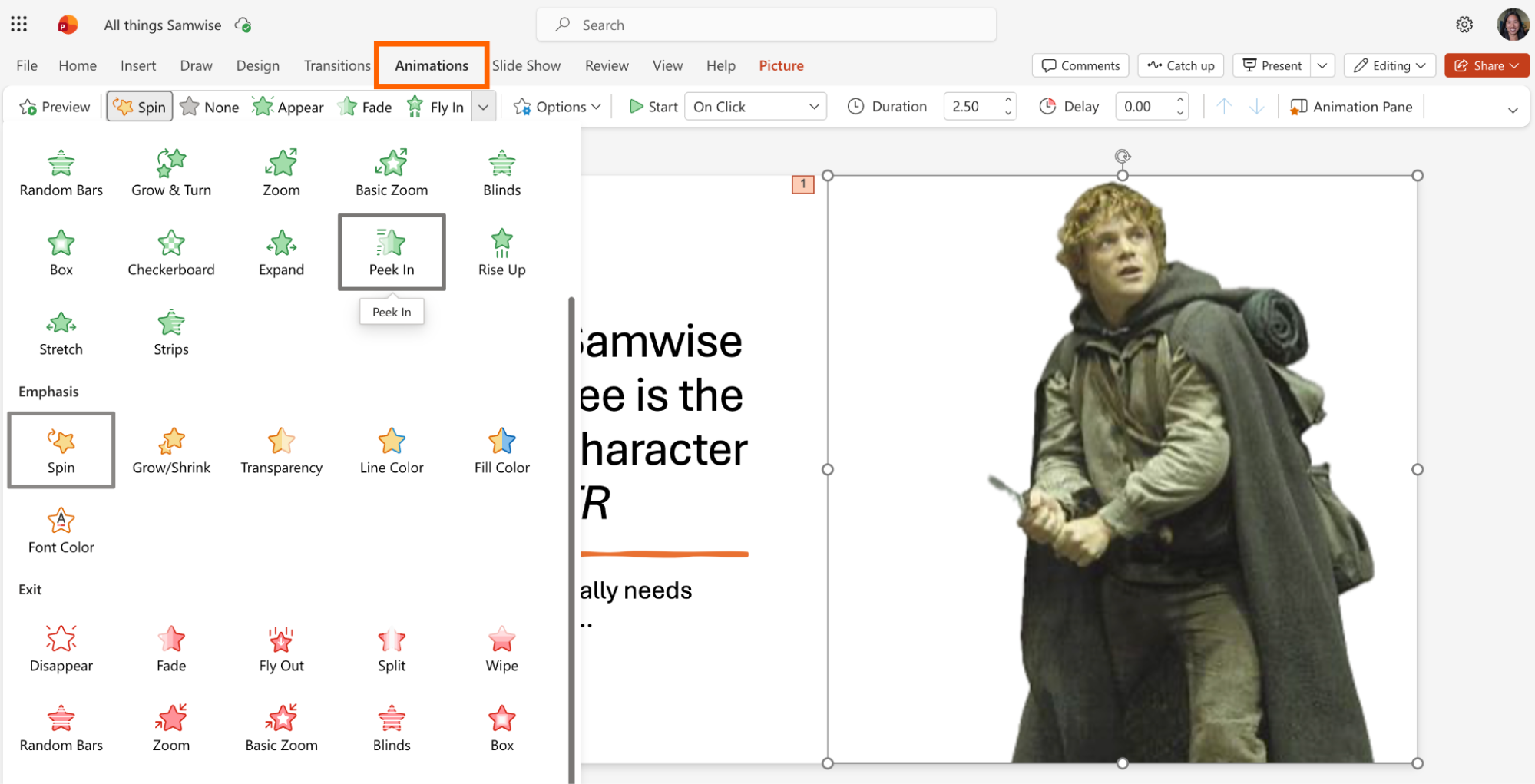
Task: Open the Comments panel
Action: pyautogui.click(x=1080, y=65)
